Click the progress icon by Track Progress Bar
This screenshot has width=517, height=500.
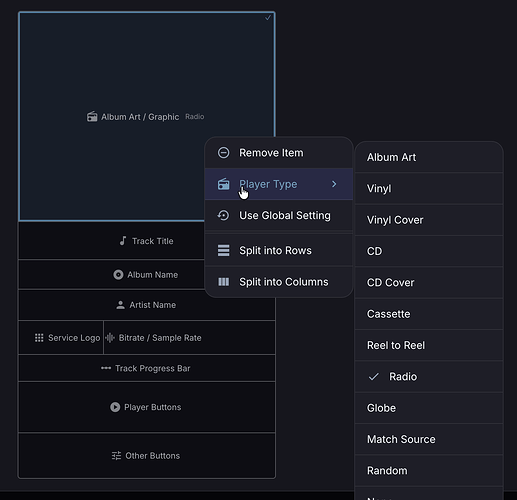106,368
